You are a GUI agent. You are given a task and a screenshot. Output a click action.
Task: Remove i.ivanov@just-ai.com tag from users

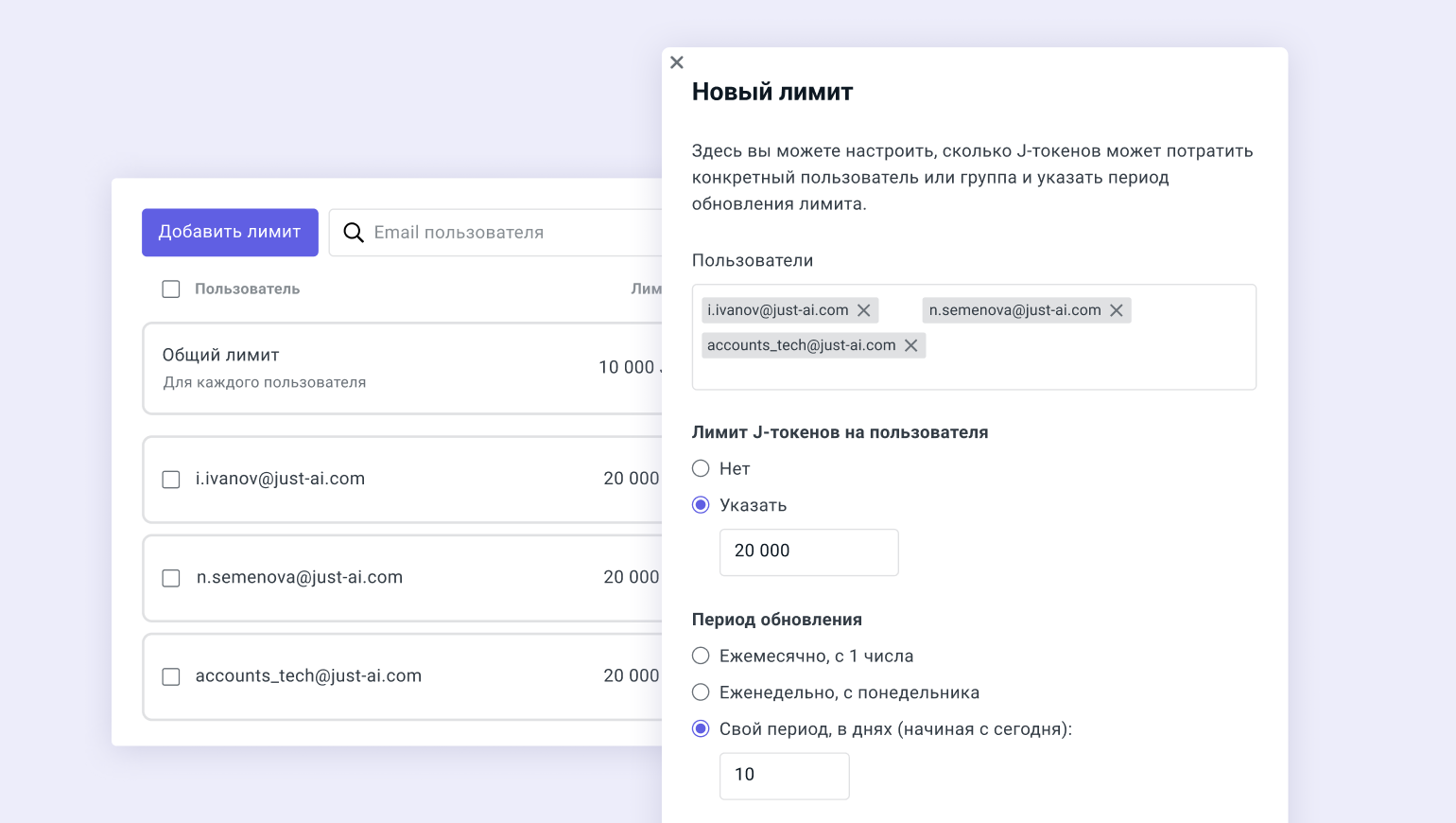pos(863,310)
